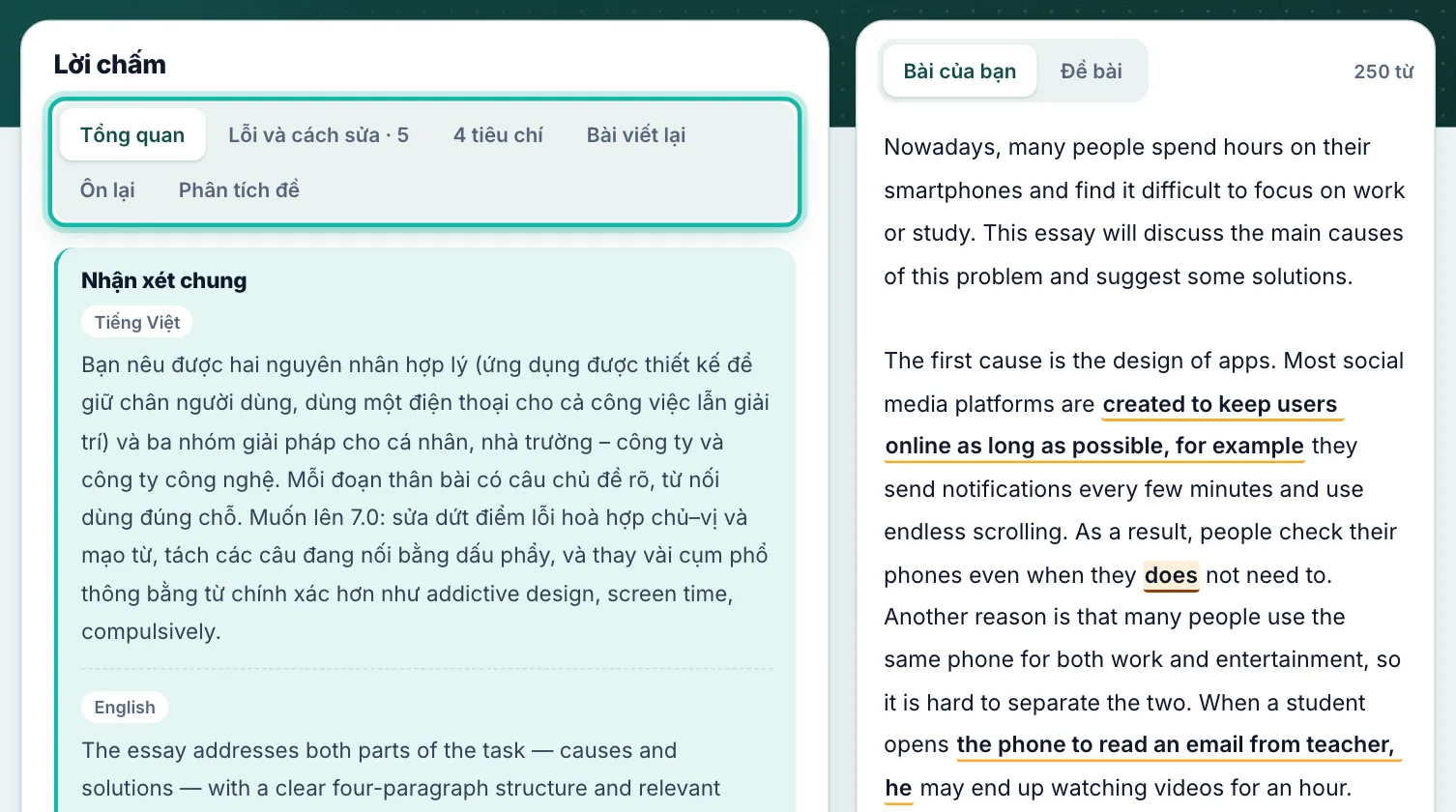The image size is (1456, 812).
Task: Click the "Tiếng Việt" language badge
Action: click(137, 322)
